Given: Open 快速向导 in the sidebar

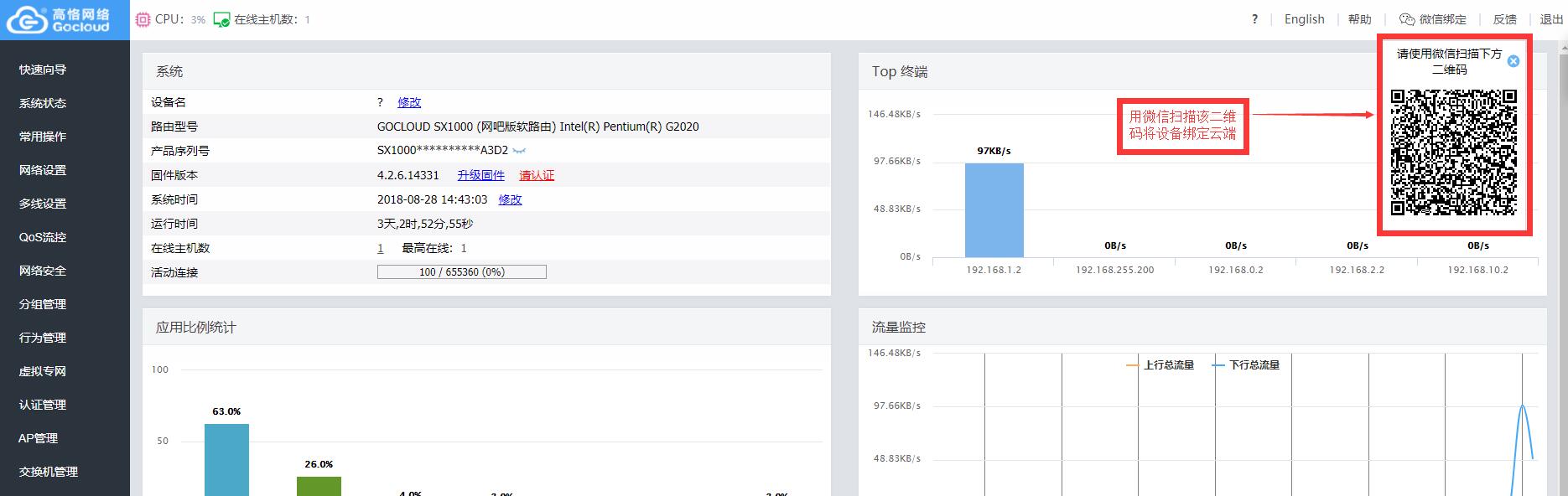Looking at the screenshot, I should 43,70.
